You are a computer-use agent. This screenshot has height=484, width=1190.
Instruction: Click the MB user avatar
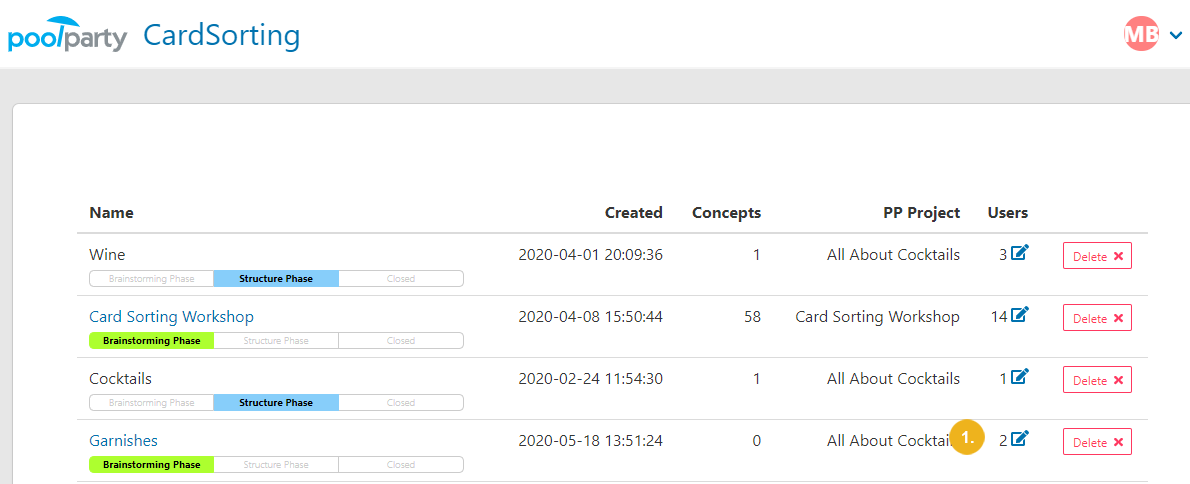(1141, 34)
